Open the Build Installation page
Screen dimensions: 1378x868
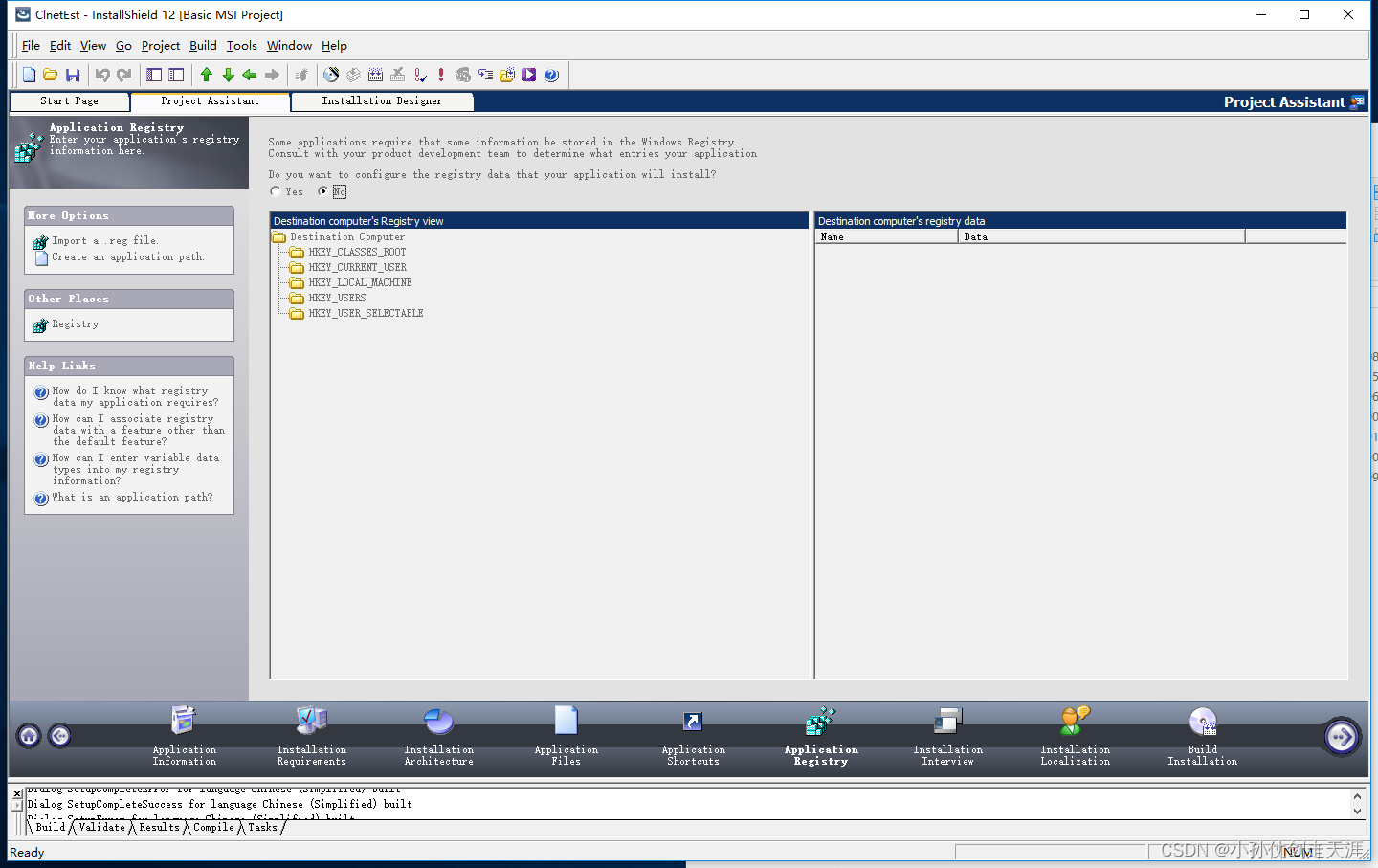(x=1202, y=737)
